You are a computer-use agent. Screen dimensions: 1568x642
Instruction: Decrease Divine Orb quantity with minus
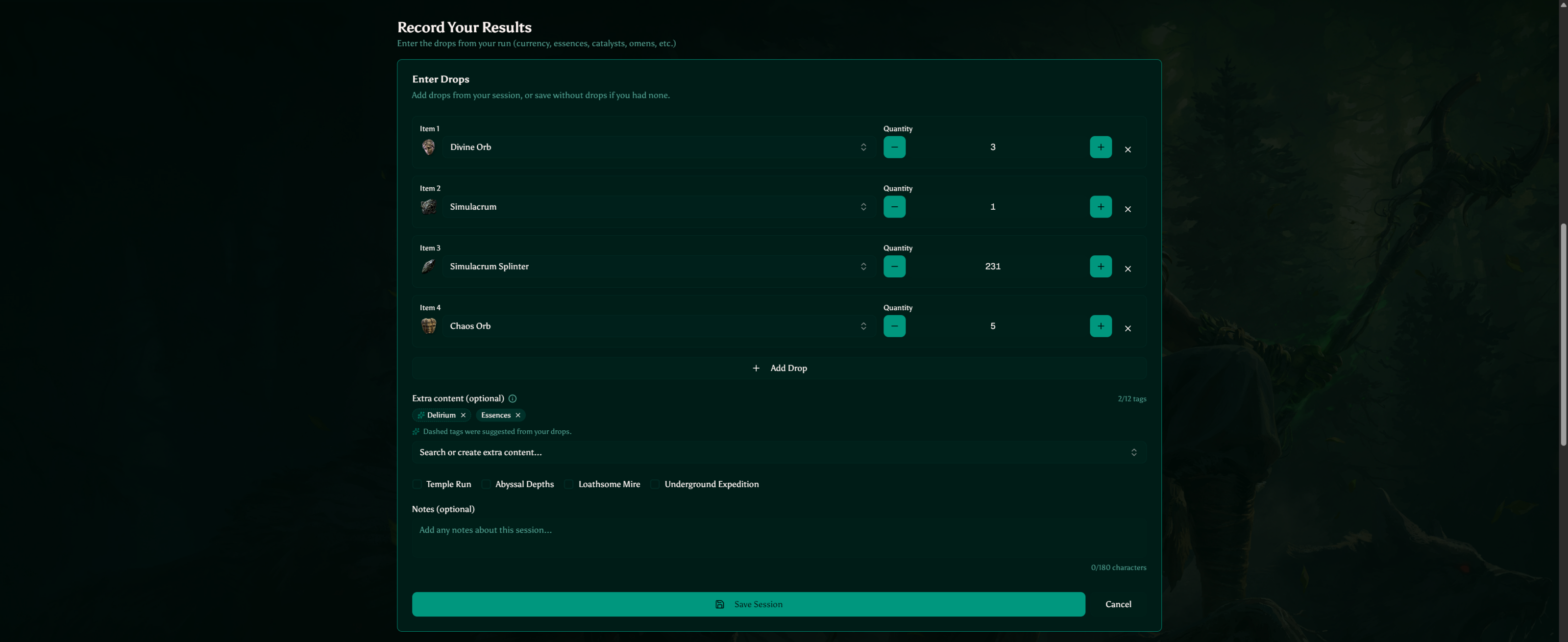pyautogui.click(x=894, y=147)
